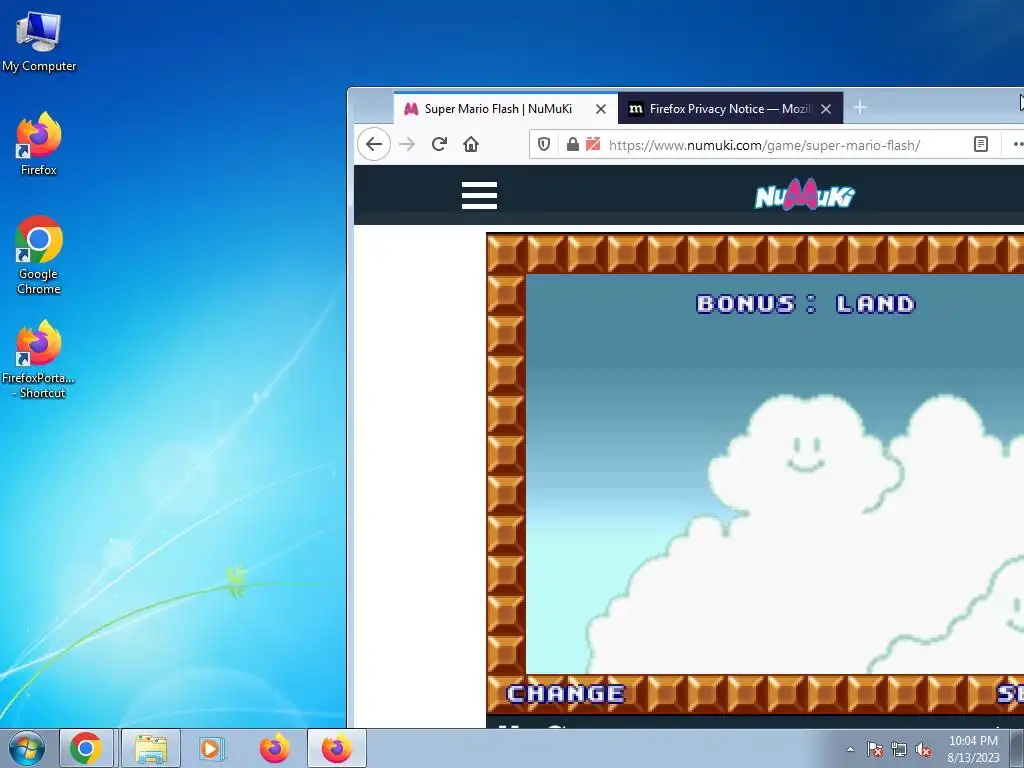Open the Action Center flag icon
Viewport: 1024px width, 768px height.
874,749
